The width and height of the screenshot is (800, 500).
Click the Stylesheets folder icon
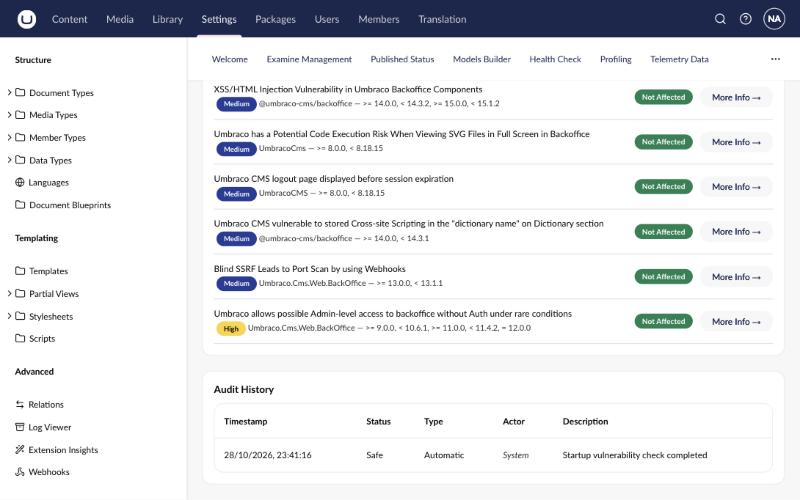tap(20, 316)
